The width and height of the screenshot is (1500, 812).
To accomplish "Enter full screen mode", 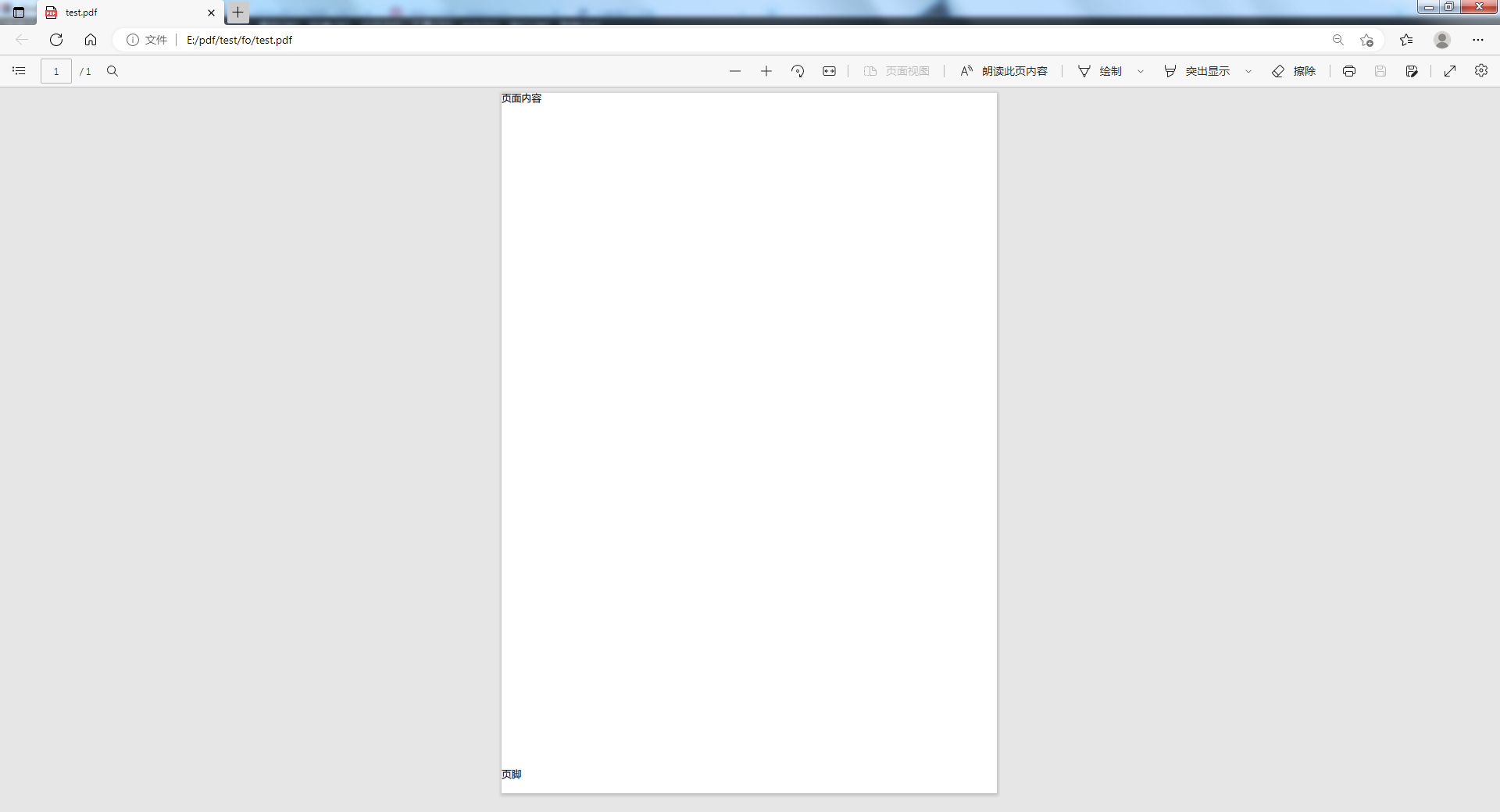I will (x=1450, y=71).
